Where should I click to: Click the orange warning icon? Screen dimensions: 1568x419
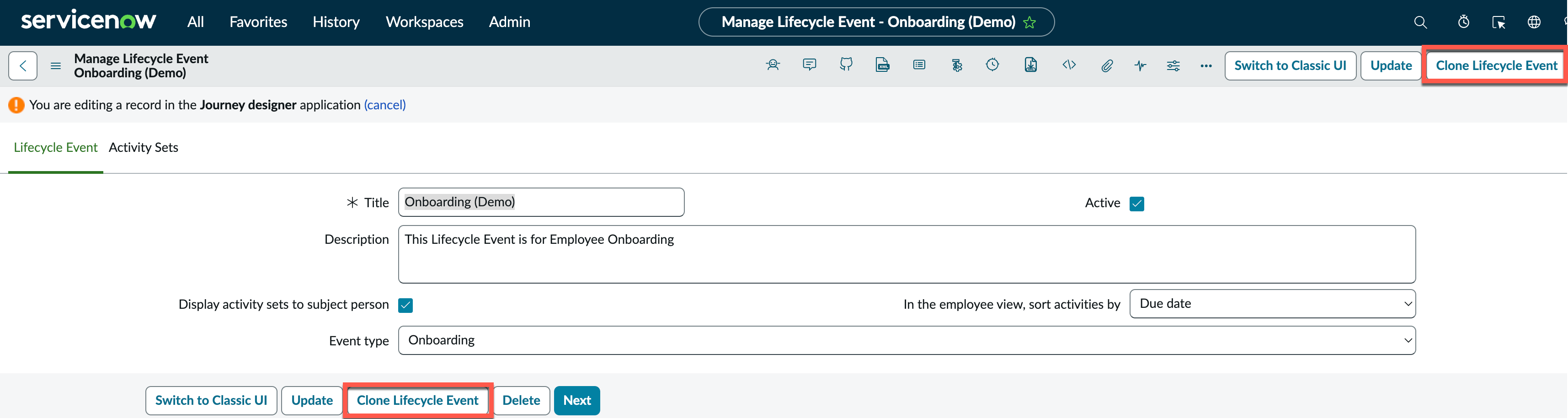pyautogui.click(x=16, y=105)
